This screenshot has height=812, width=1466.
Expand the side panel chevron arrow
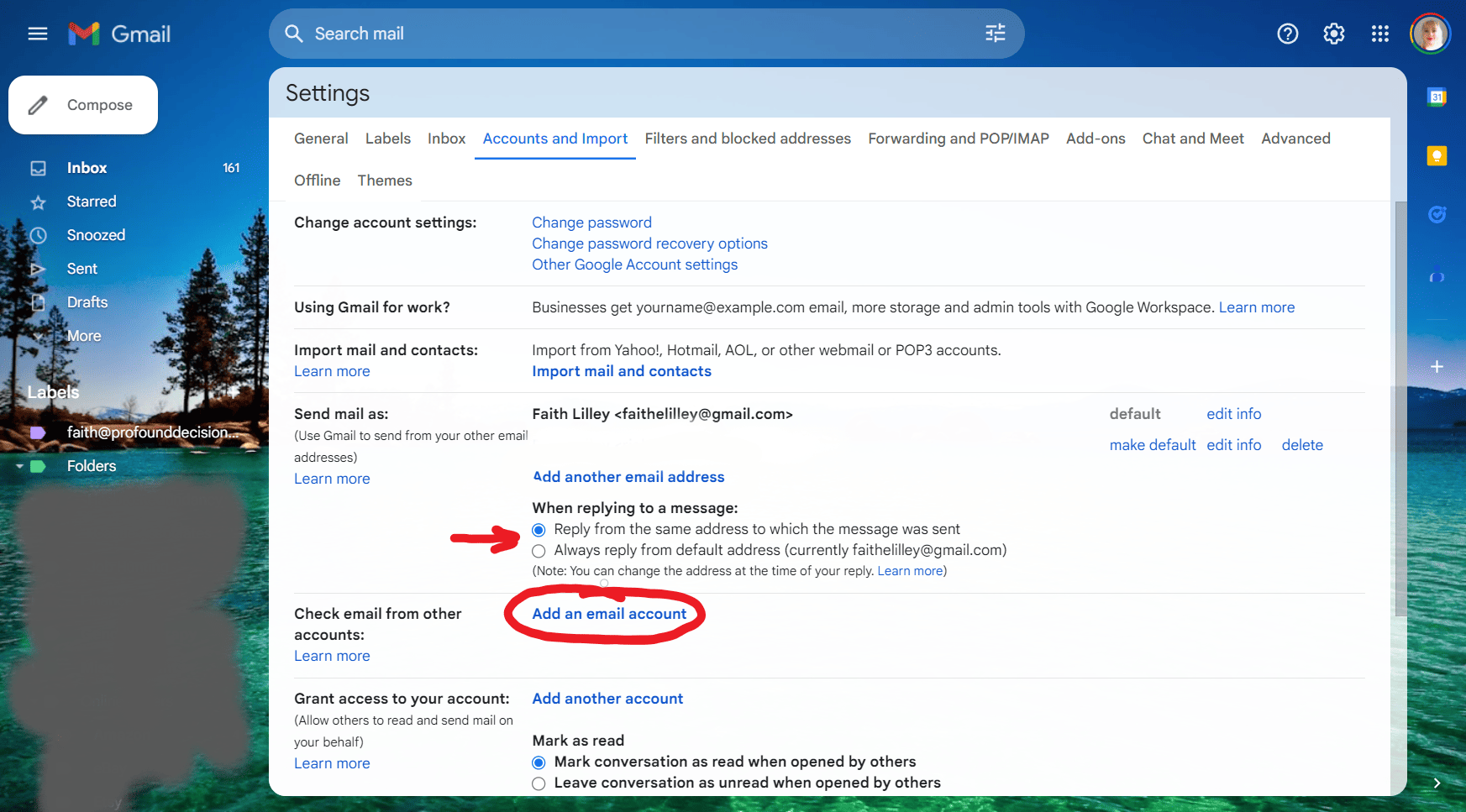[1437, 783]
